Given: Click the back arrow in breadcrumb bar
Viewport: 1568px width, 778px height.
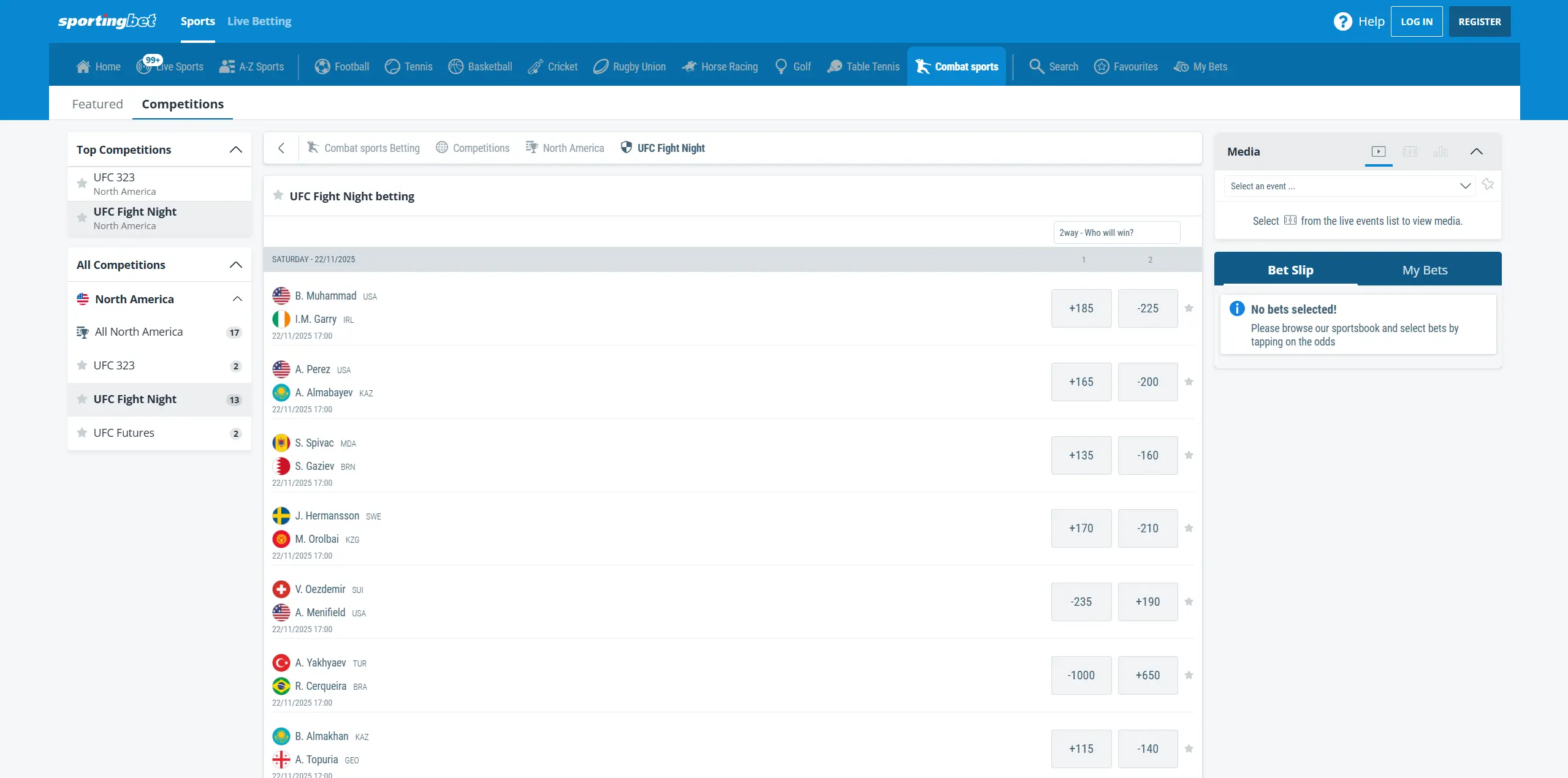Looking at the screenshot, I should (x=281, y=148).
